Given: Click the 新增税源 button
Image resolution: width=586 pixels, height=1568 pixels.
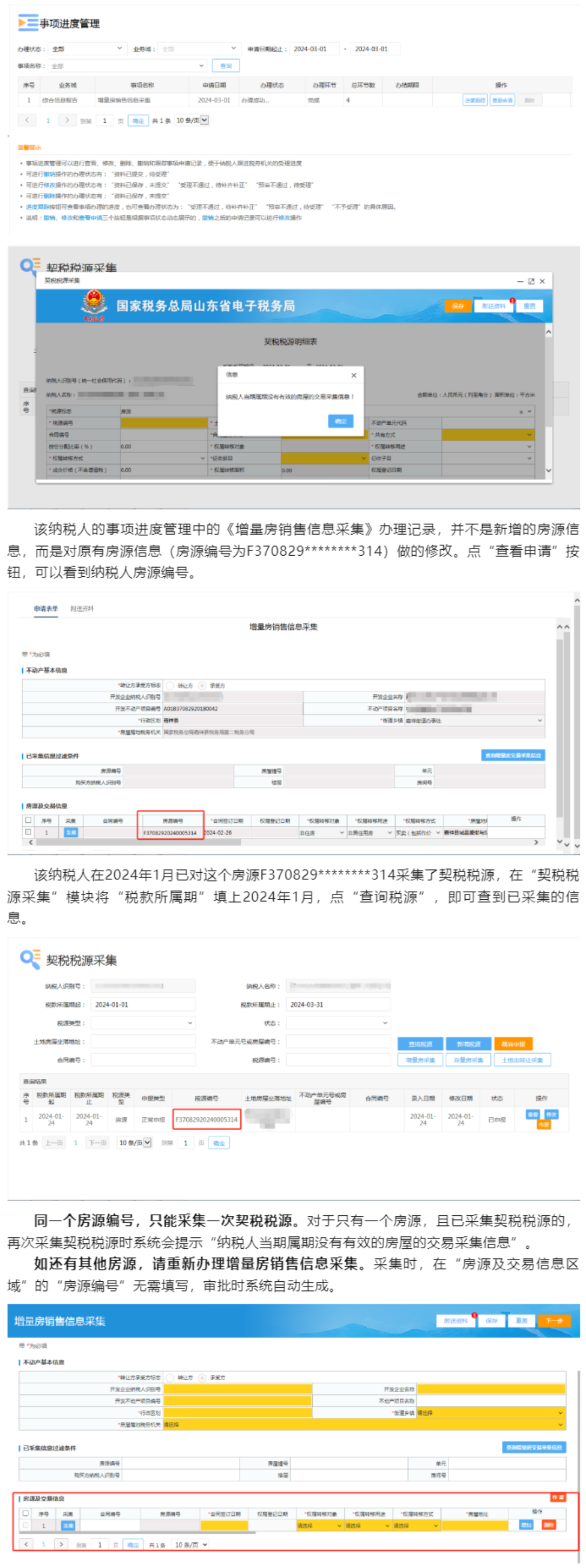Looking at the screenshot, I should click(468, 1044).
